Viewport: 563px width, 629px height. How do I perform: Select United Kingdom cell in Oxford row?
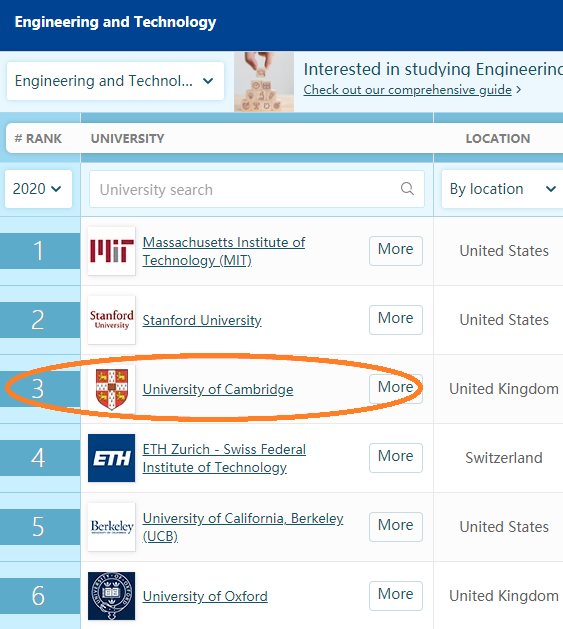click(504, 596)
